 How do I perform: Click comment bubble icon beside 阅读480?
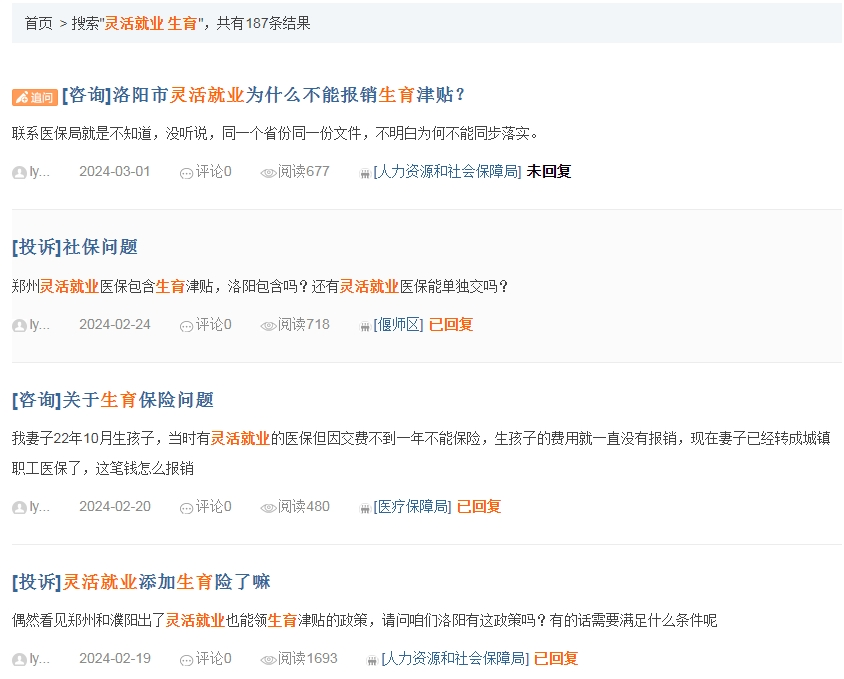tap(186, 508)
